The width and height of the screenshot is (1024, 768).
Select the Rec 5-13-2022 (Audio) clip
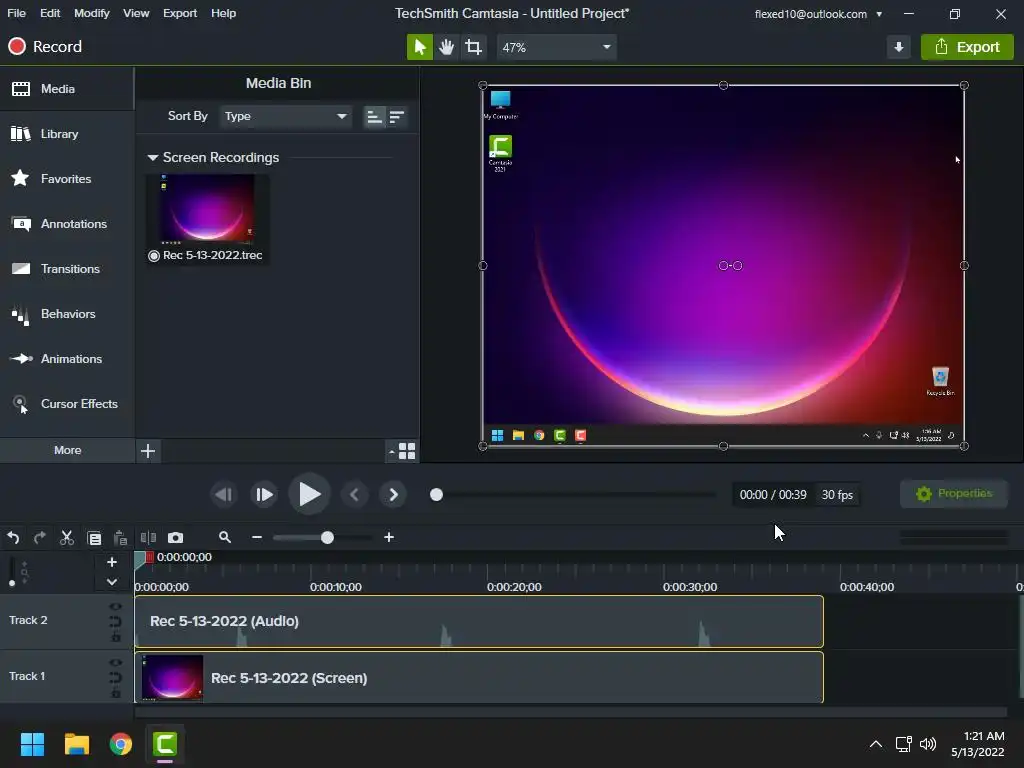click(x=479, y=621)
